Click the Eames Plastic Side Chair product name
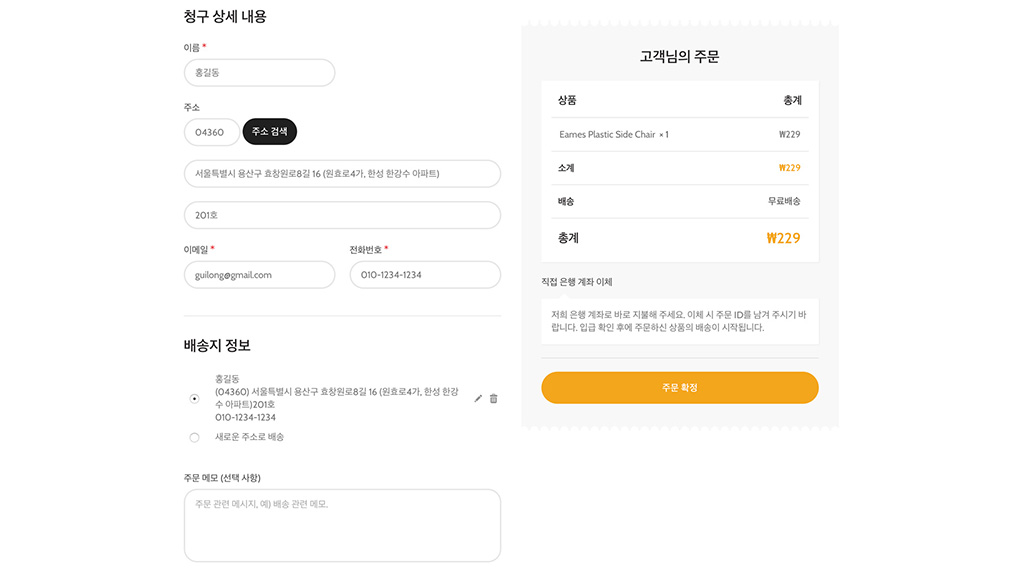 point(607,134)
